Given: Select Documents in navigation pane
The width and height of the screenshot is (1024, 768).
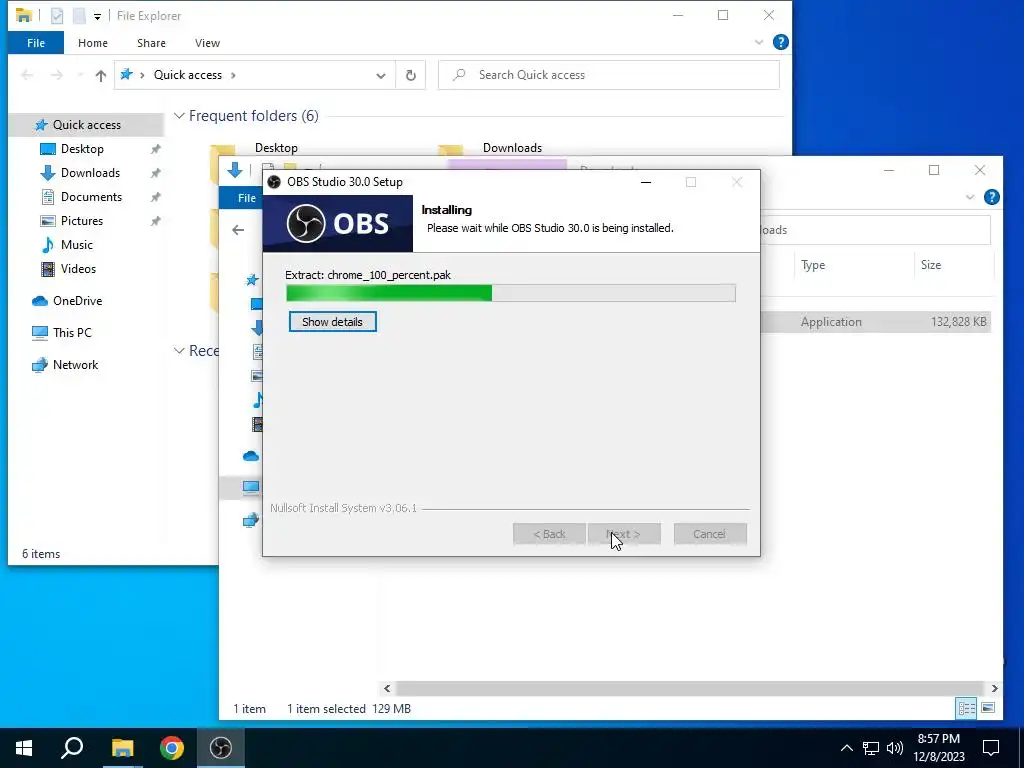Looking at the screenshot, I should [91, 197].
